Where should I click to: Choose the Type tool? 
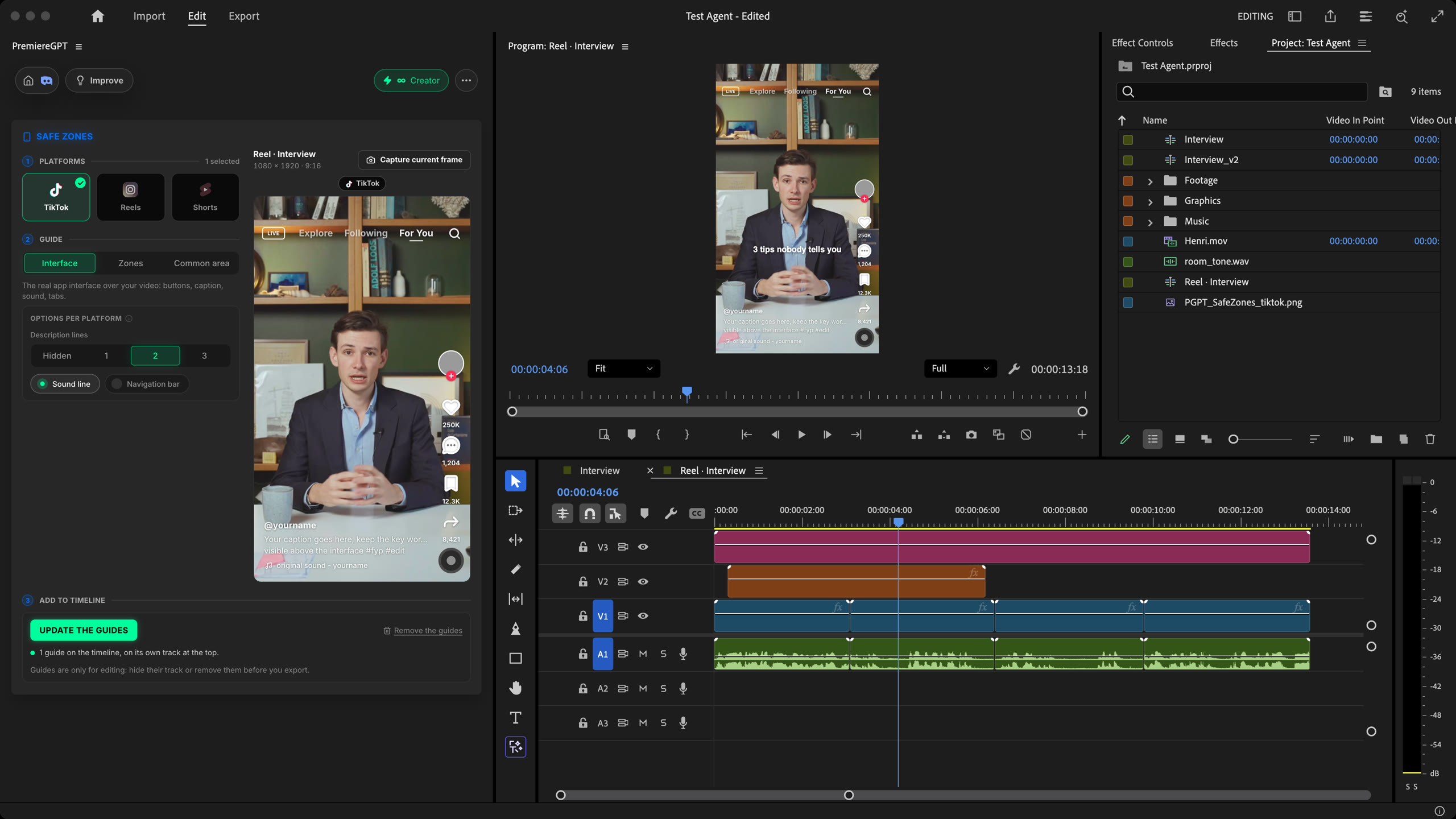tap(515, 717)
